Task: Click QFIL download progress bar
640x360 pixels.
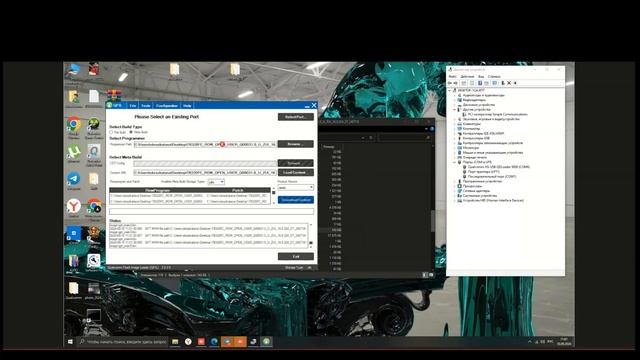Action: click(211, 211)
